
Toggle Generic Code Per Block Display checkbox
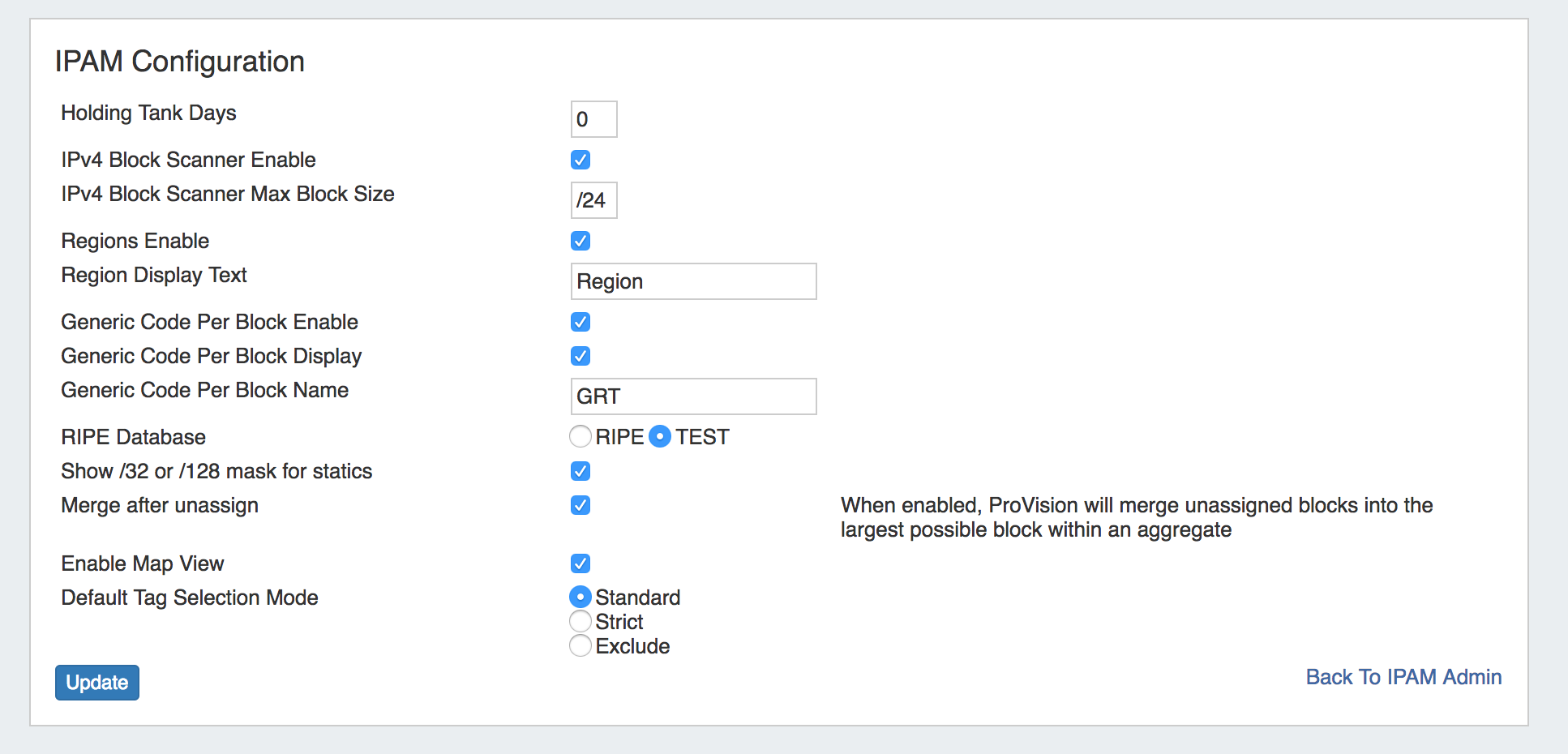coord(581,356)
